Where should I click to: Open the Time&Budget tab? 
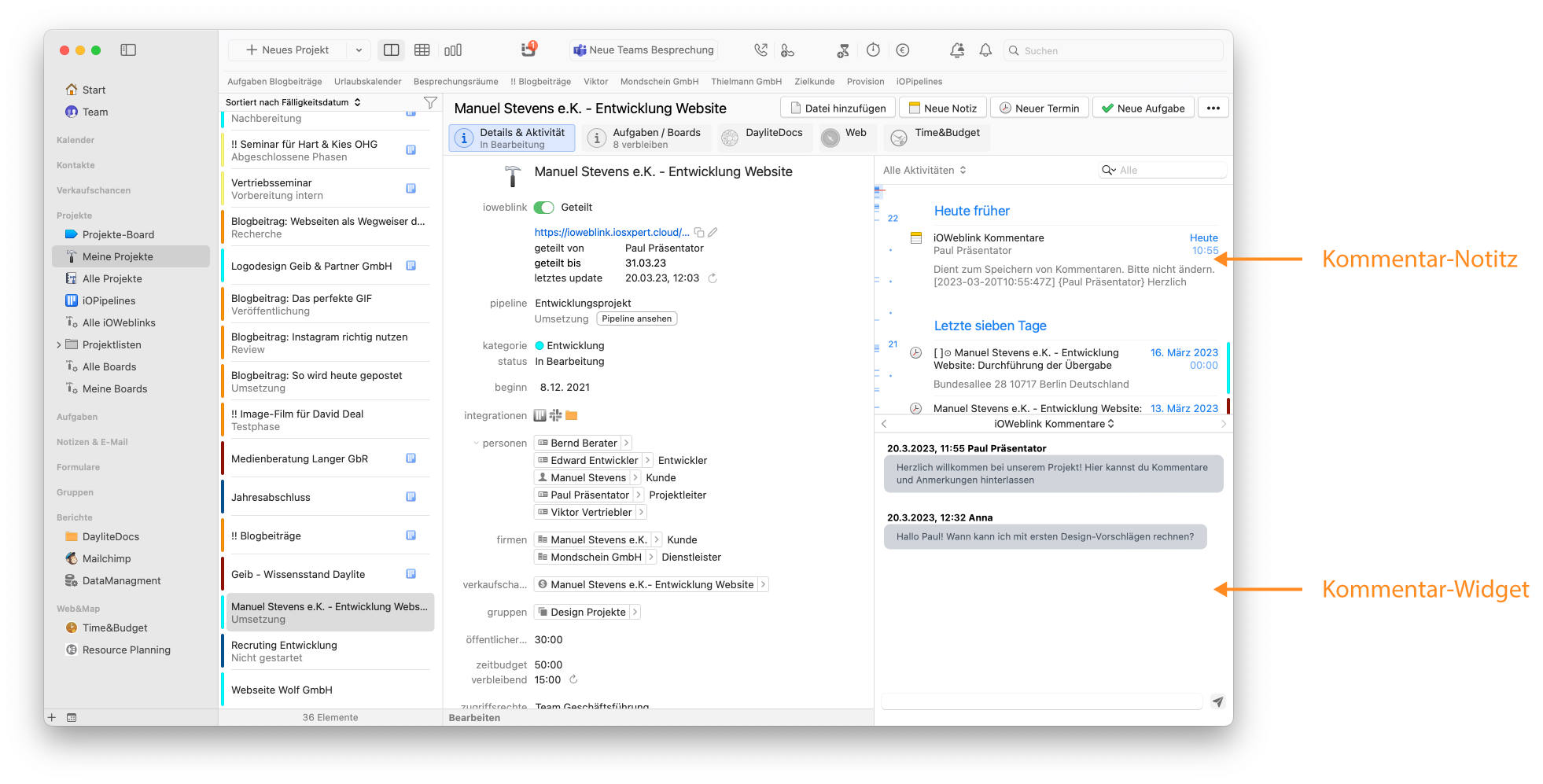[935, 138]
